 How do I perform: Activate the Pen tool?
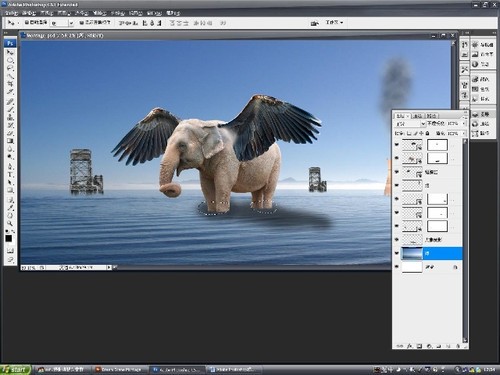(x=10, y=166)
